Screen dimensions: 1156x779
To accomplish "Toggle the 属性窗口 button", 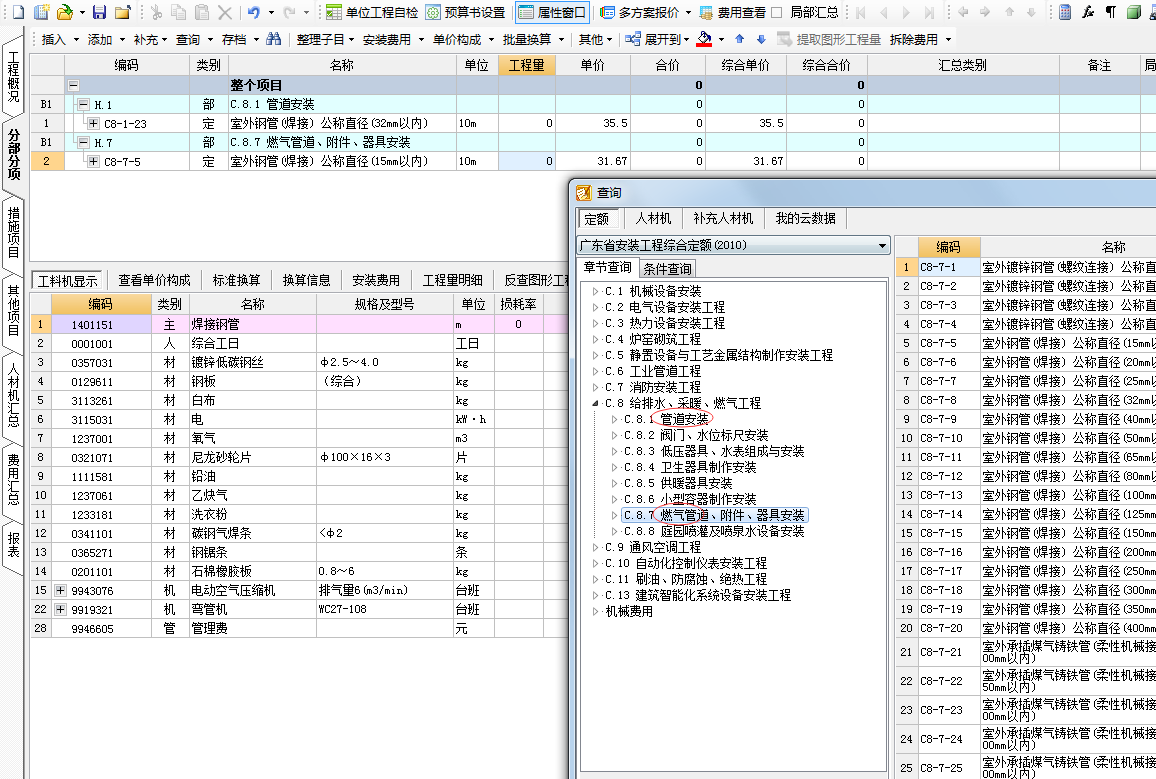I will click(551, 12).
